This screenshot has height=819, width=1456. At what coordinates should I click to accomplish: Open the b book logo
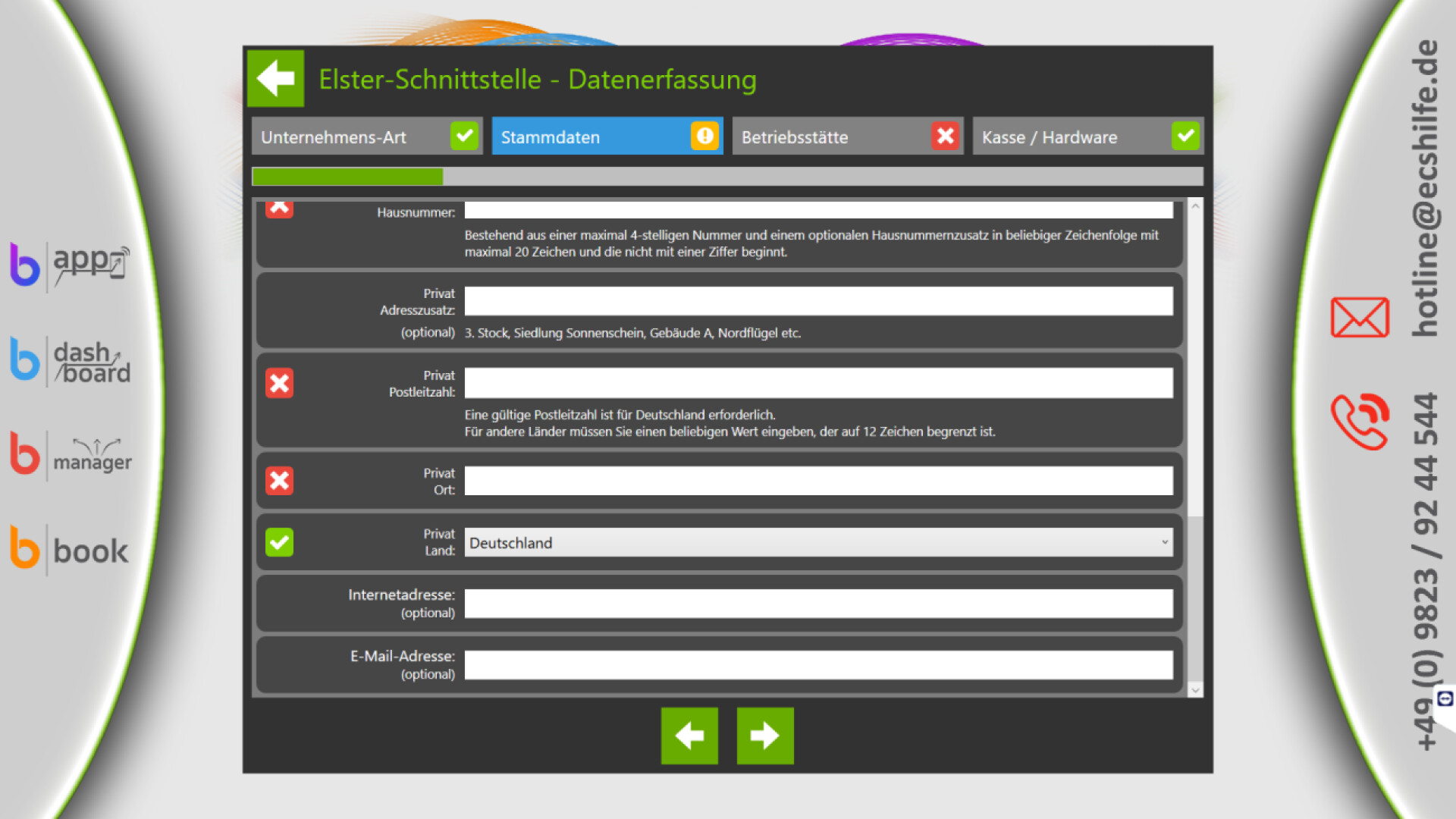click(x=70, y=550)
